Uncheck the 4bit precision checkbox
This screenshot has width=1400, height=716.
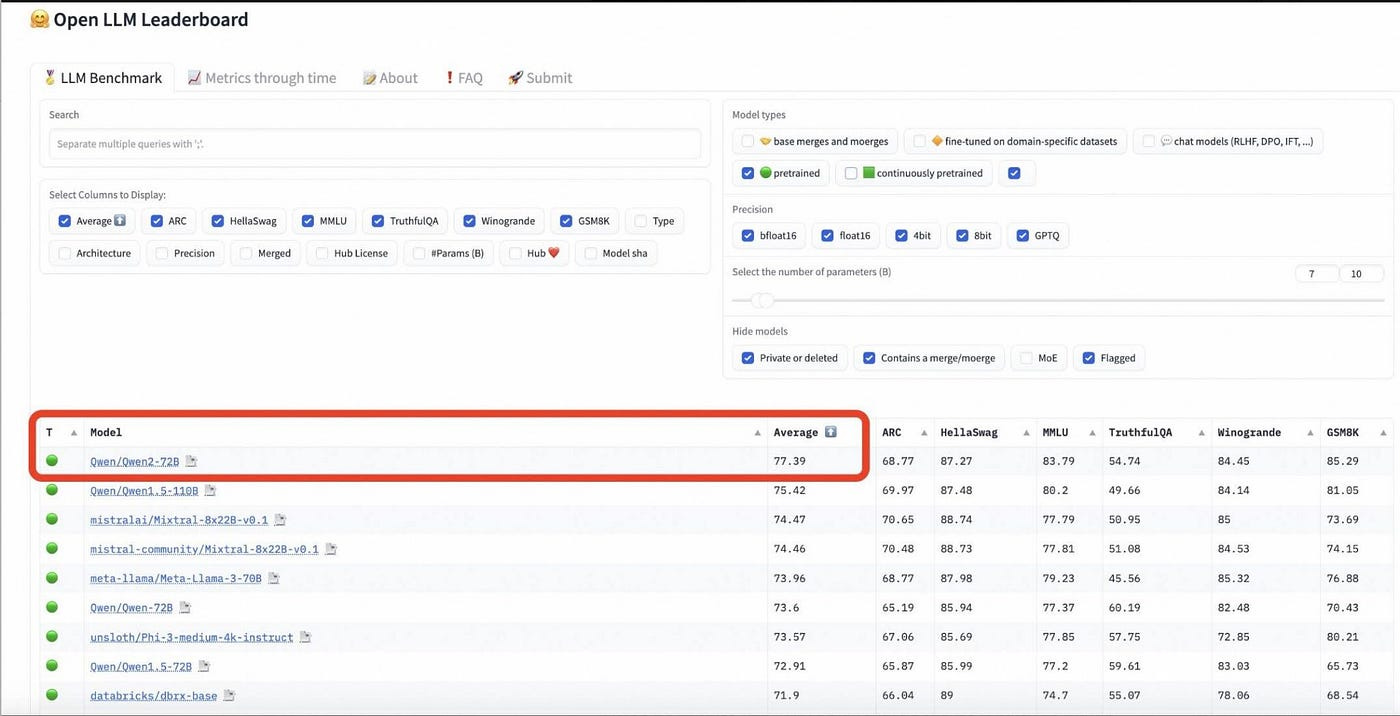coord(902,236)
